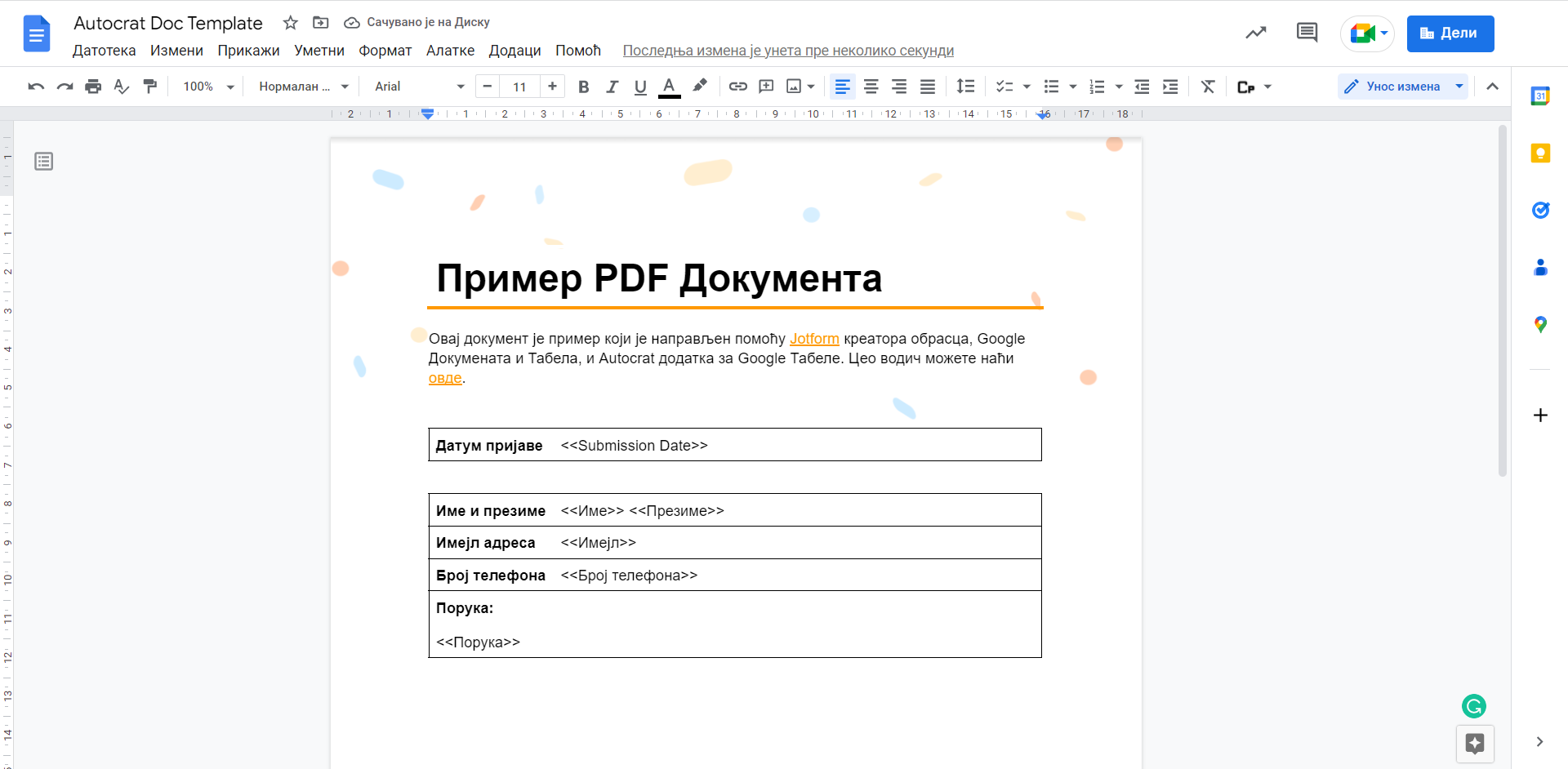Clear formatting icon
The height and width of the screenshot is (769, 1568).
tap(1208, 87)
